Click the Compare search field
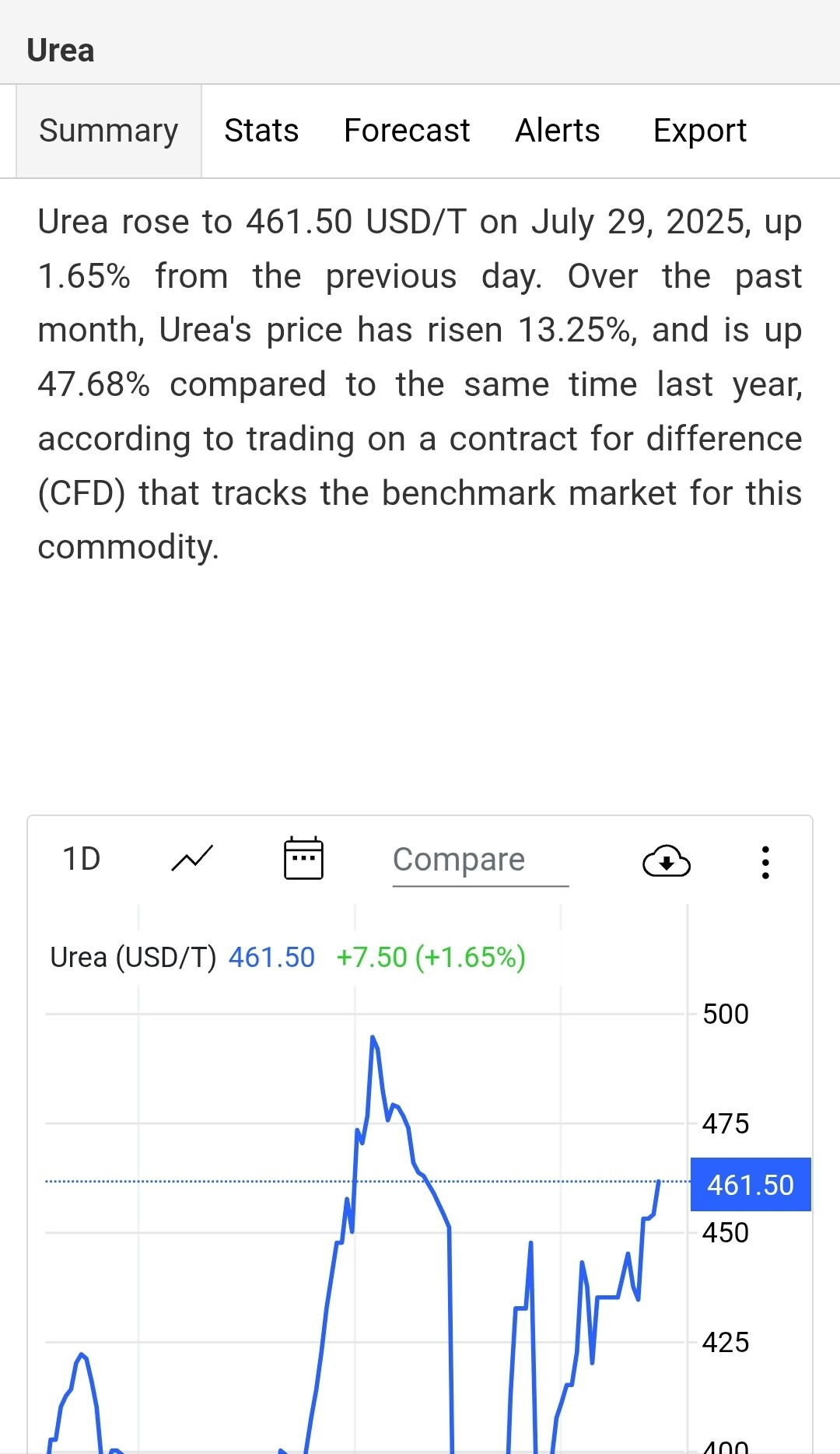The height and width of the screenshot is (1454, 840). point(480,860)
